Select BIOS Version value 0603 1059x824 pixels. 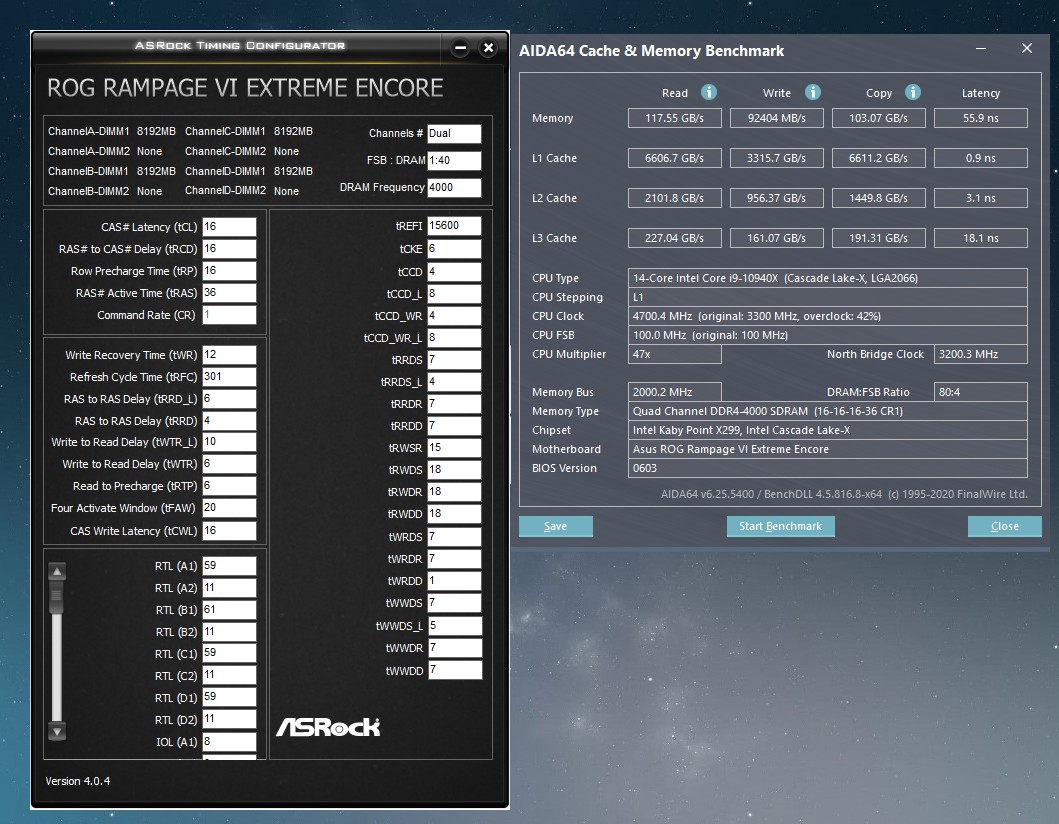click(827, 468)
